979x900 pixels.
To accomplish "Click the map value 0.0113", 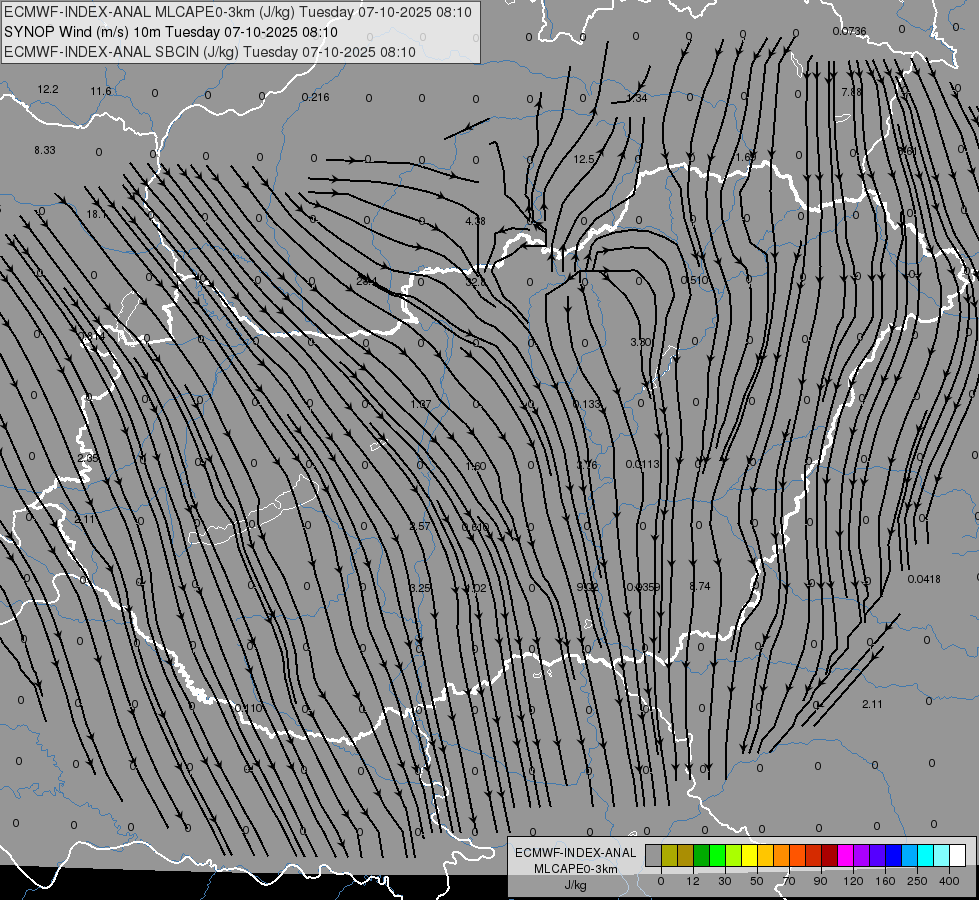I will point(642,463).
